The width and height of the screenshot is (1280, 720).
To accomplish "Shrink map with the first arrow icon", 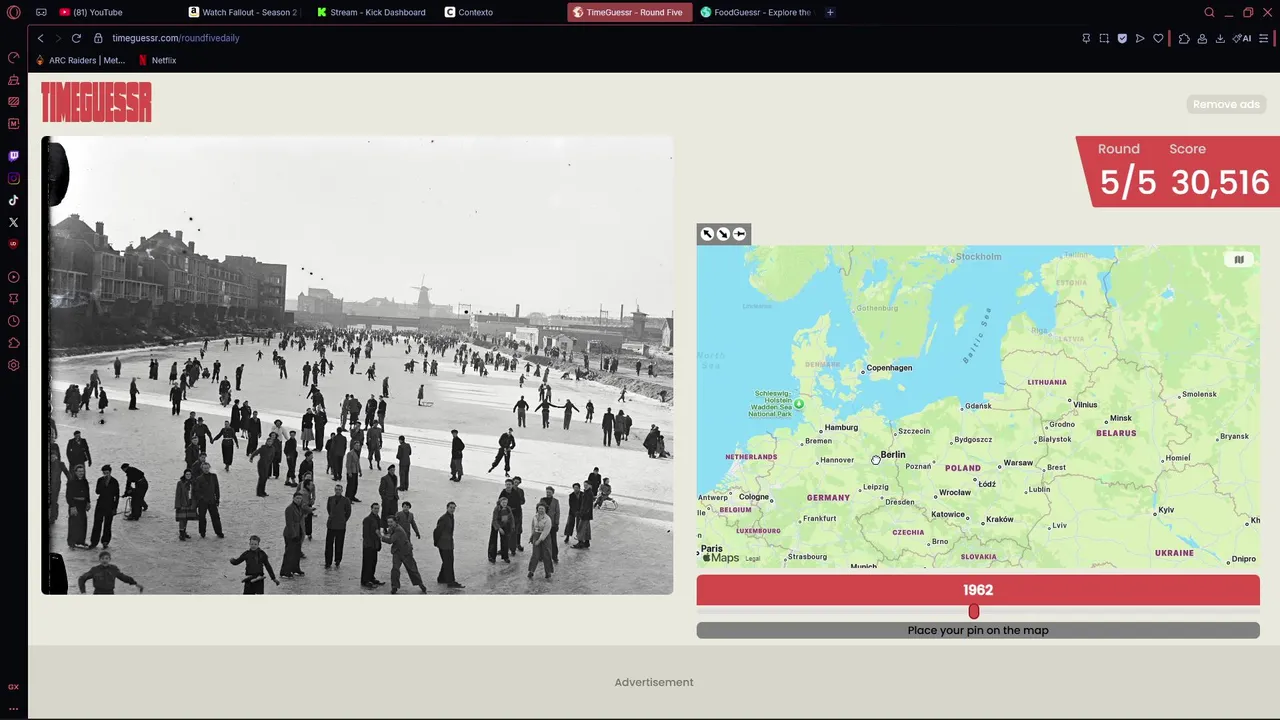I will coord(707,234).
